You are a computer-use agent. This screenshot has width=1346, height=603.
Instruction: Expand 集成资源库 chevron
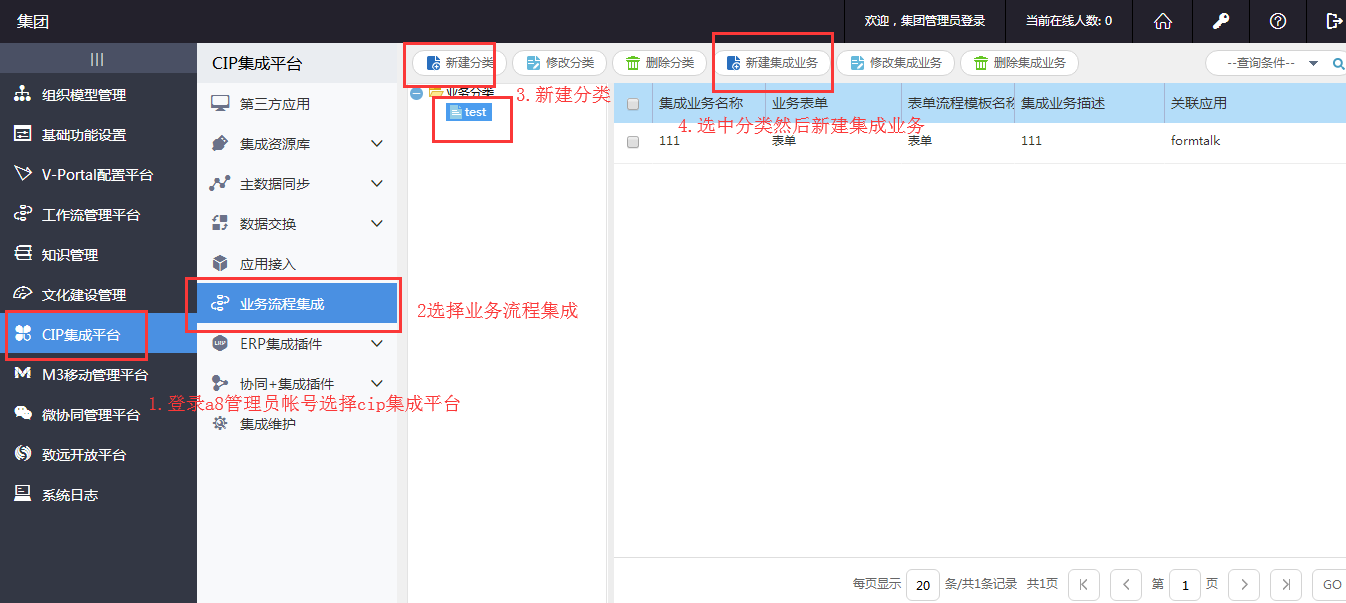[x=377, y=144]
